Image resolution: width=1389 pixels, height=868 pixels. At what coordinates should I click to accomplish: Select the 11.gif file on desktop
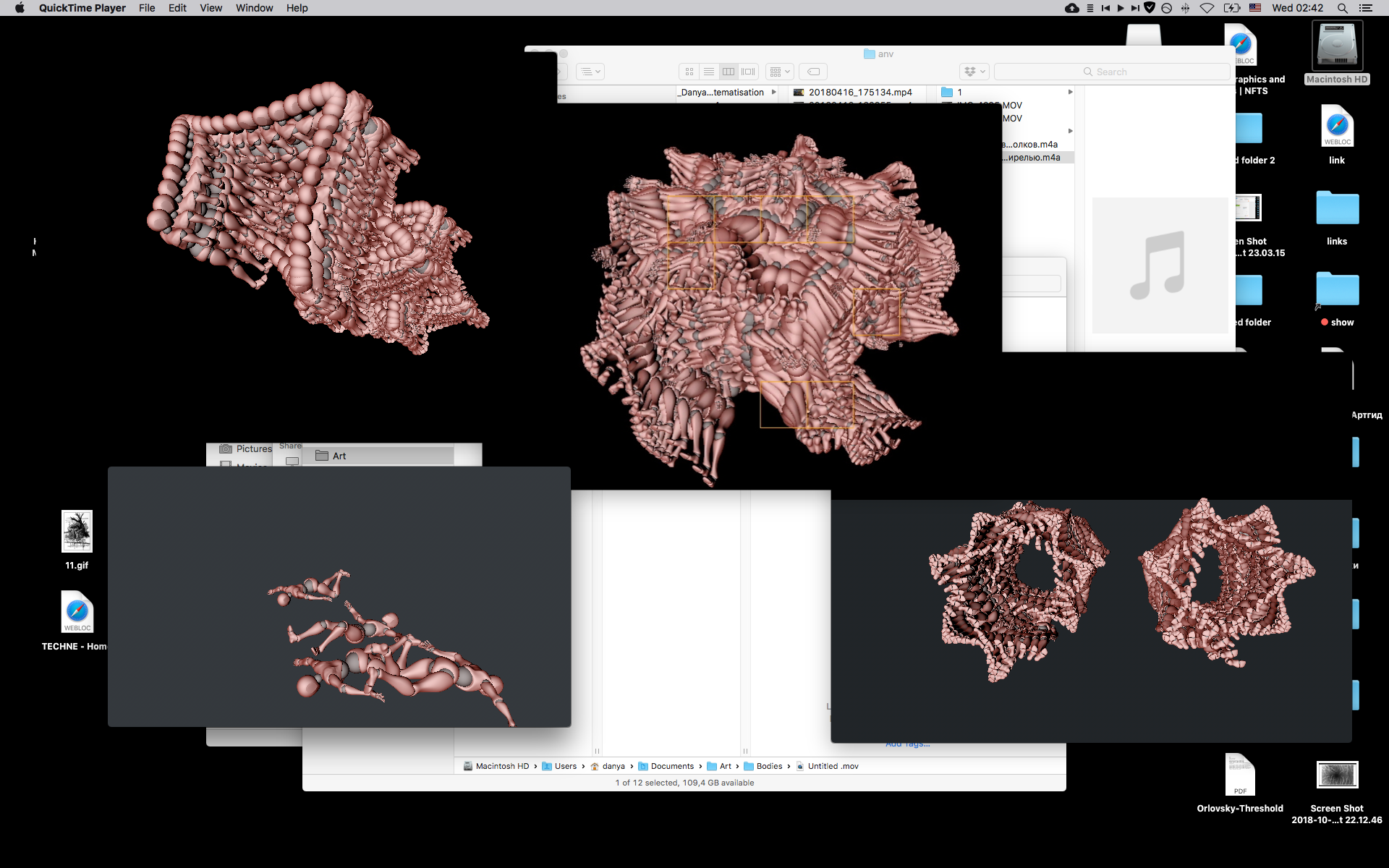(x=77, y=540)
